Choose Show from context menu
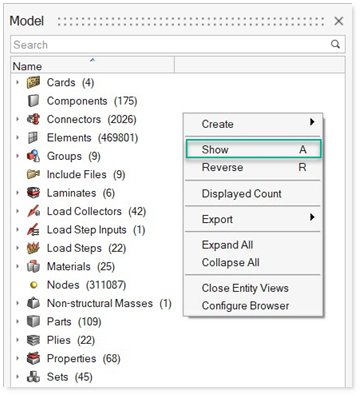The height and width of the screenshot is (396, 361). (x=253, y=149)
